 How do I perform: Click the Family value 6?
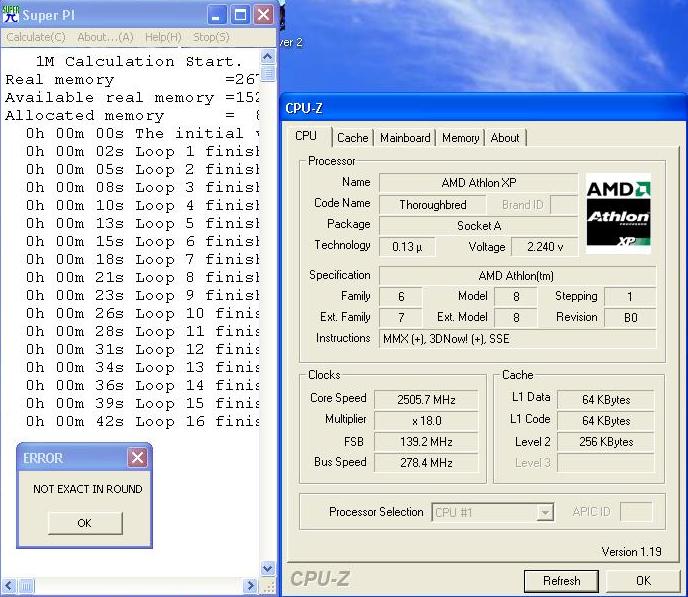point(401,297)
